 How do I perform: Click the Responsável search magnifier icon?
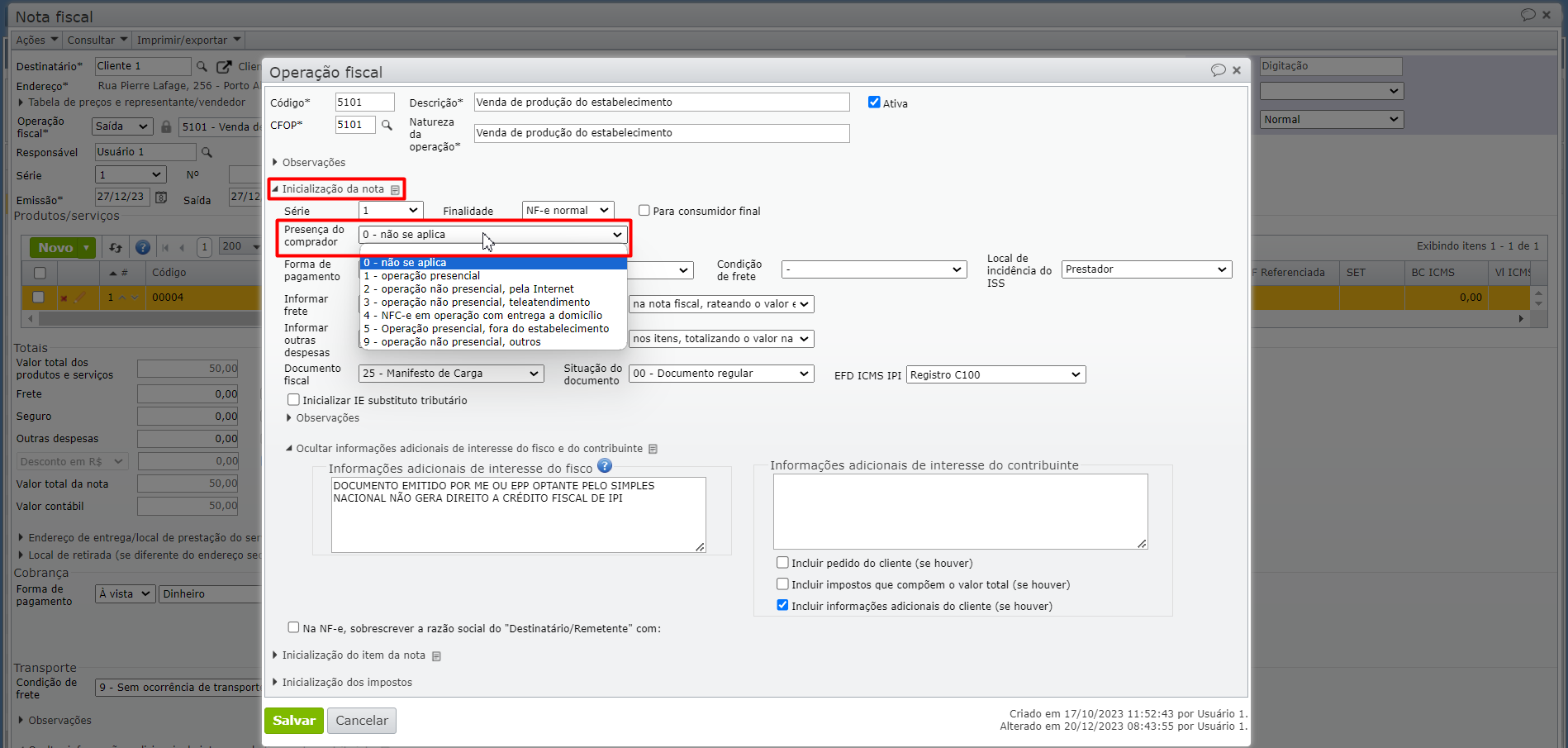pyautogui.click(x=207, y=152)
